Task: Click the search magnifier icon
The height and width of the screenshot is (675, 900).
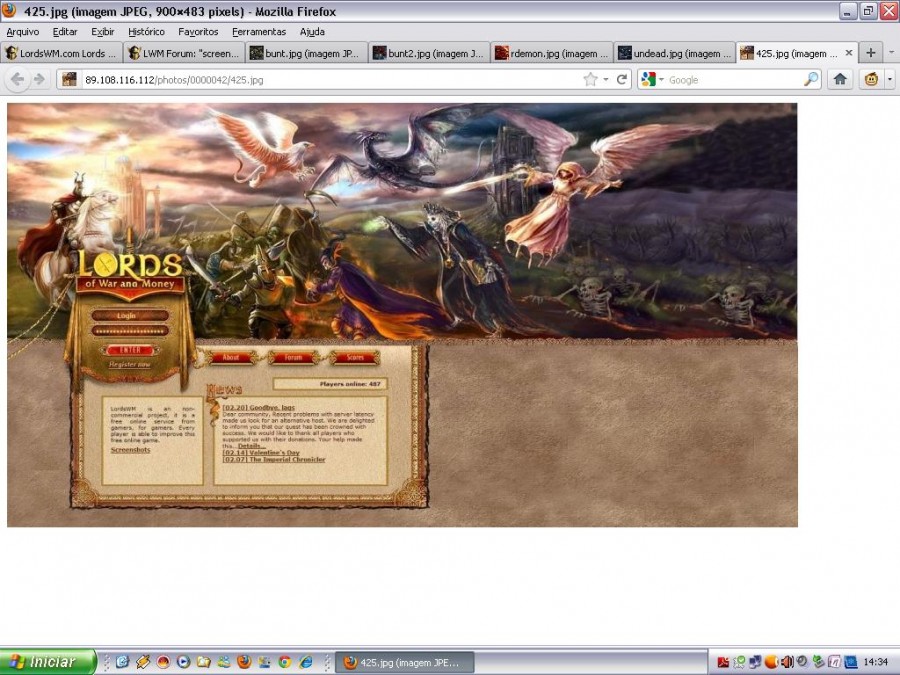Action: 811,79
